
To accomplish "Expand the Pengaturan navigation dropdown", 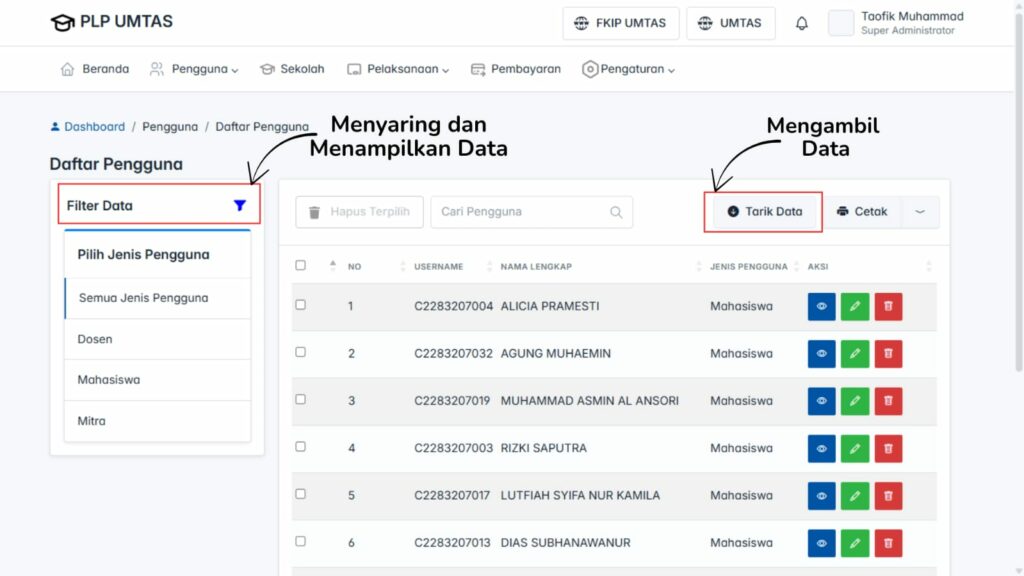I will coord(629,69).
